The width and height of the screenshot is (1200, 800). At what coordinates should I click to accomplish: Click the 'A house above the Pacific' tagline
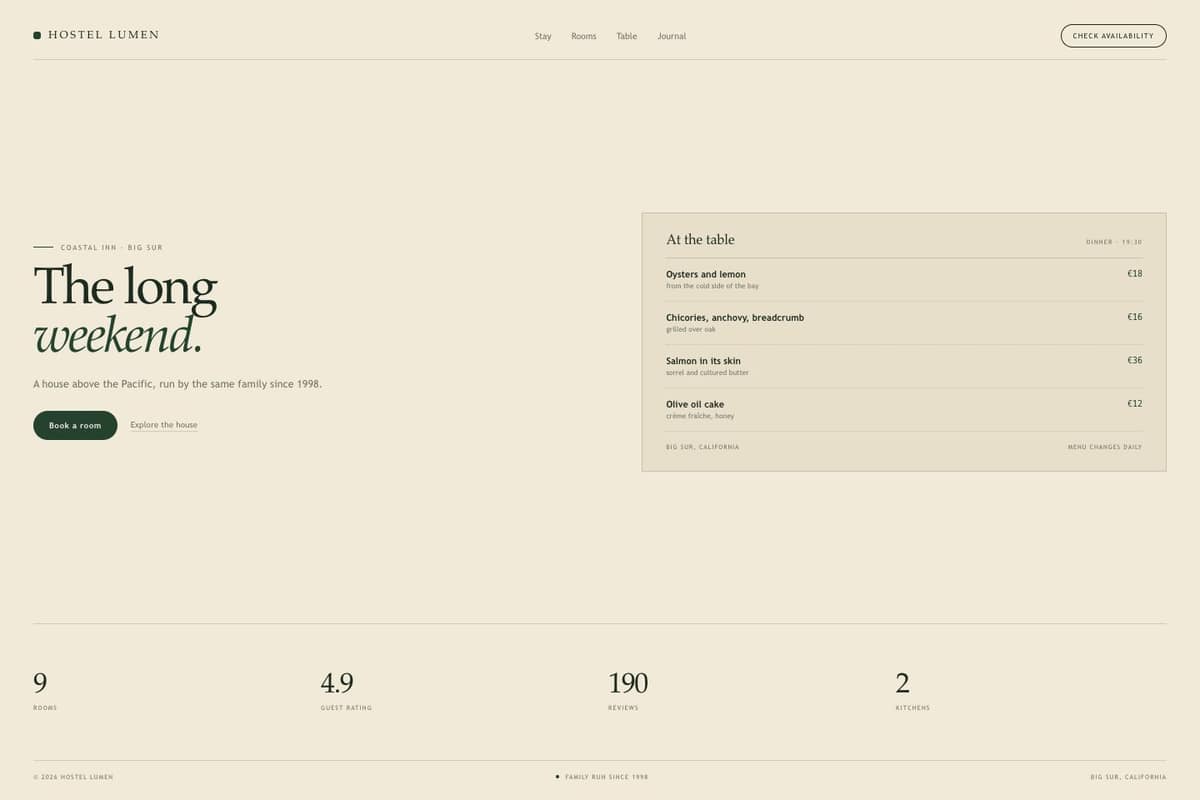178,384
